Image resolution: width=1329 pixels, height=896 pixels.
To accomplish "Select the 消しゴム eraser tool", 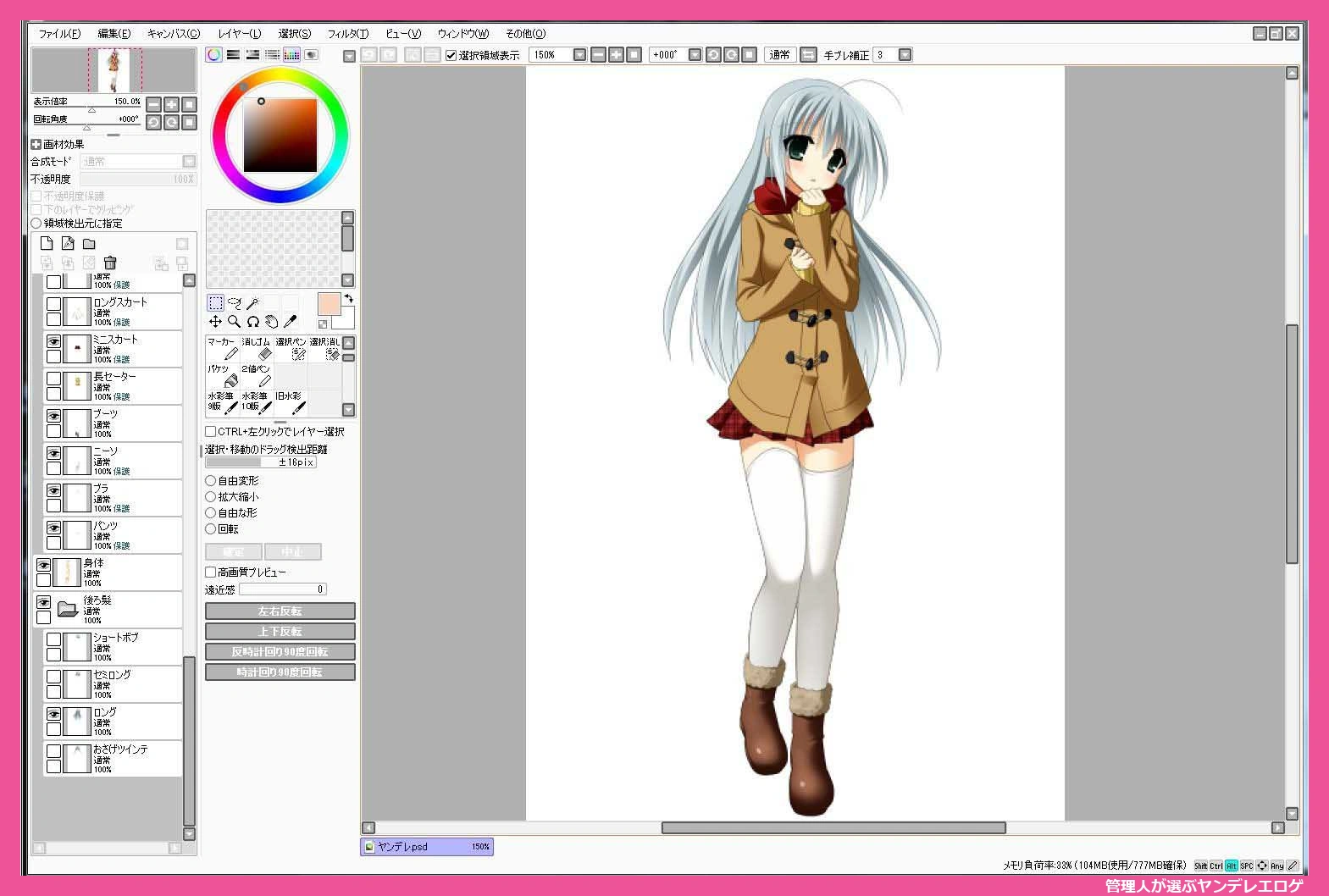I will point(257,349).
